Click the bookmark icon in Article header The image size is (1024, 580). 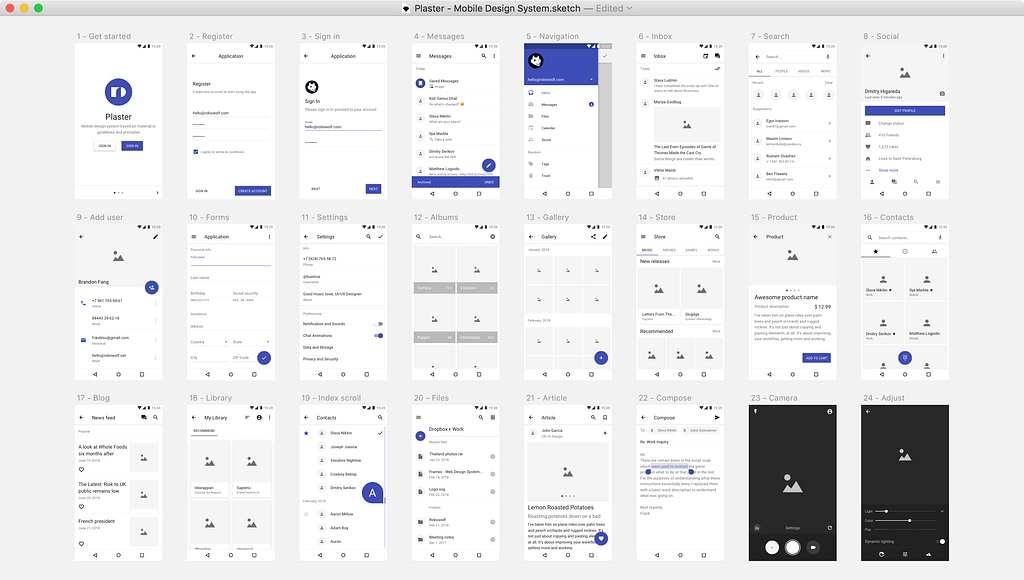pyautogui.click(x=605, y=417)
